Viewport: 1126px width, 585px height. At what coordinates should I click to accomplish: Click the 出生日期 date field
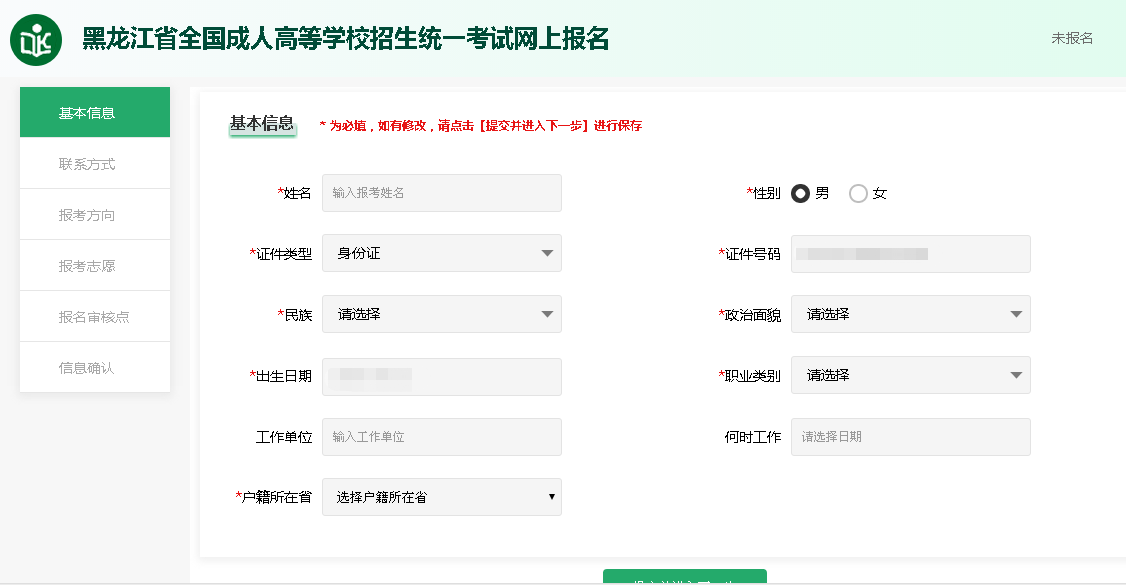point(441,377)
